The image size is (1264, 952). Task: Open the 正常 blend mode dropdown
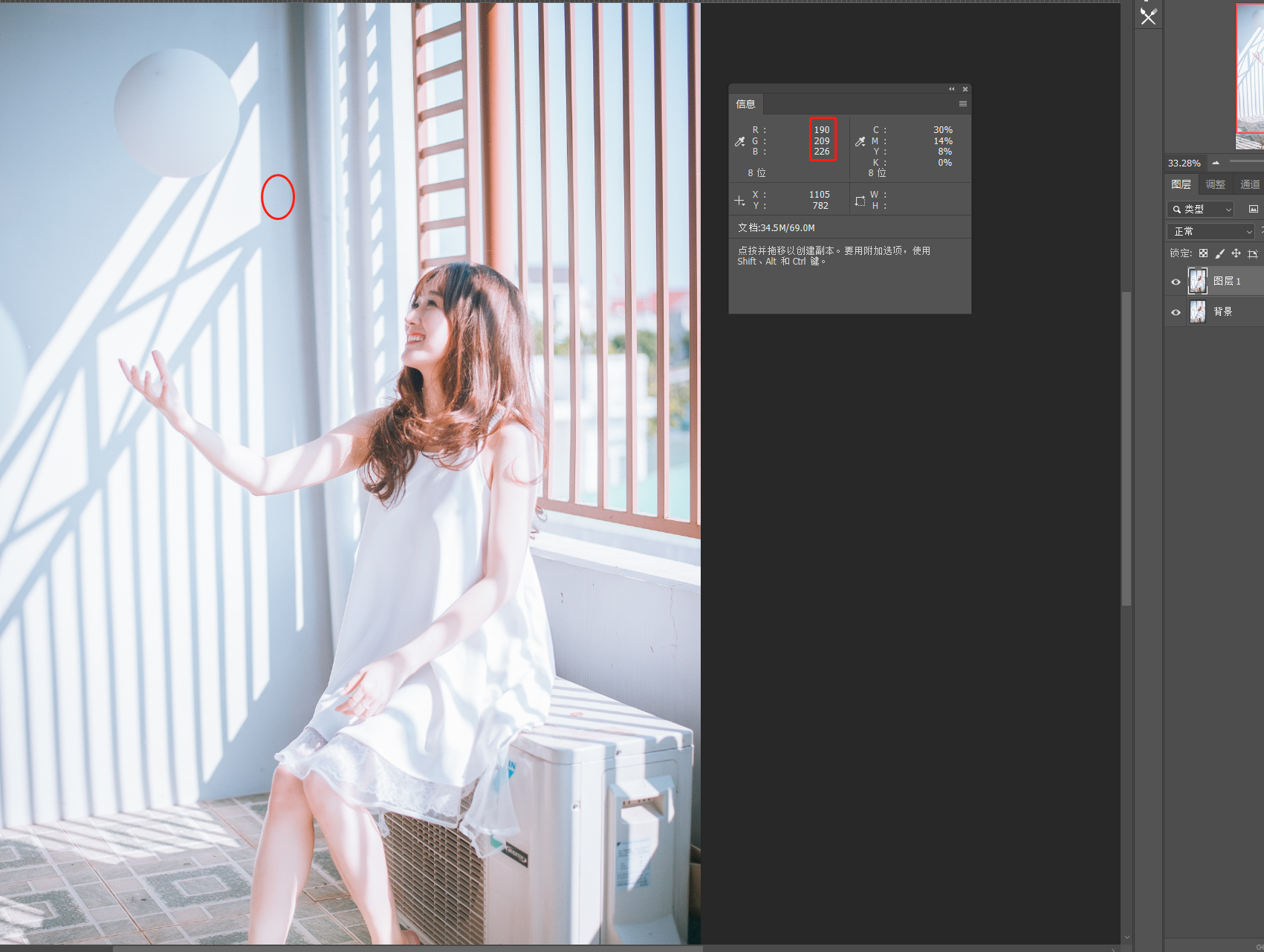click(1211, 232)
